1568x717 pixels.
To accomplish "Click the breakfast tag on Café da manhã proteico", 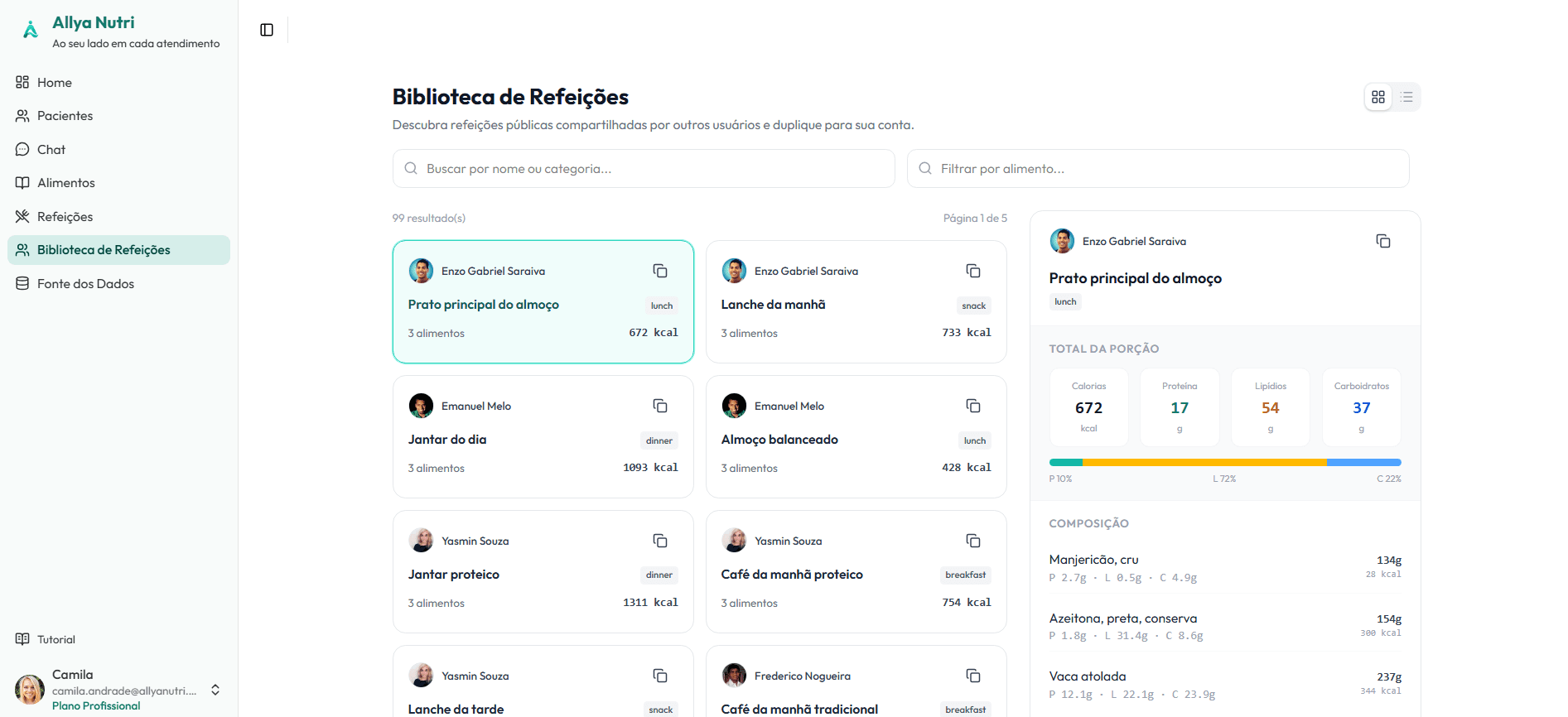I will coord(966,575).
